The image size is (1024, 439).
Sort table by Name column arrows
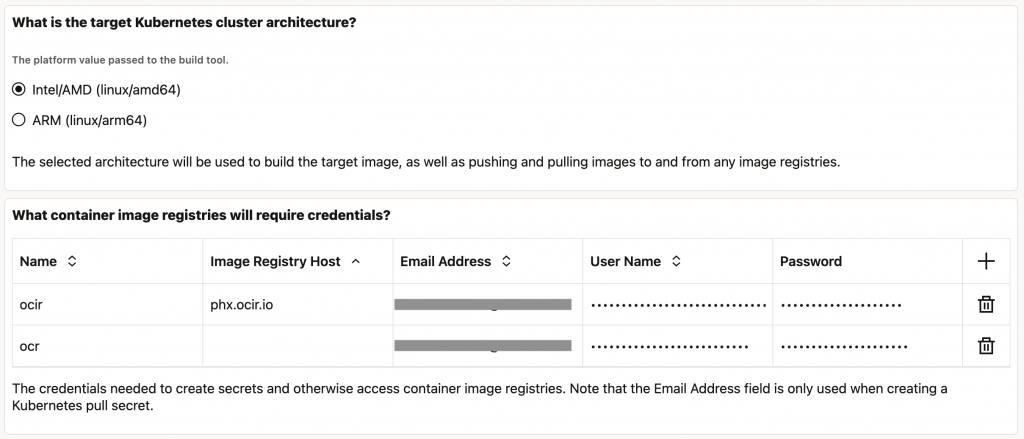(x=72, y=261)
